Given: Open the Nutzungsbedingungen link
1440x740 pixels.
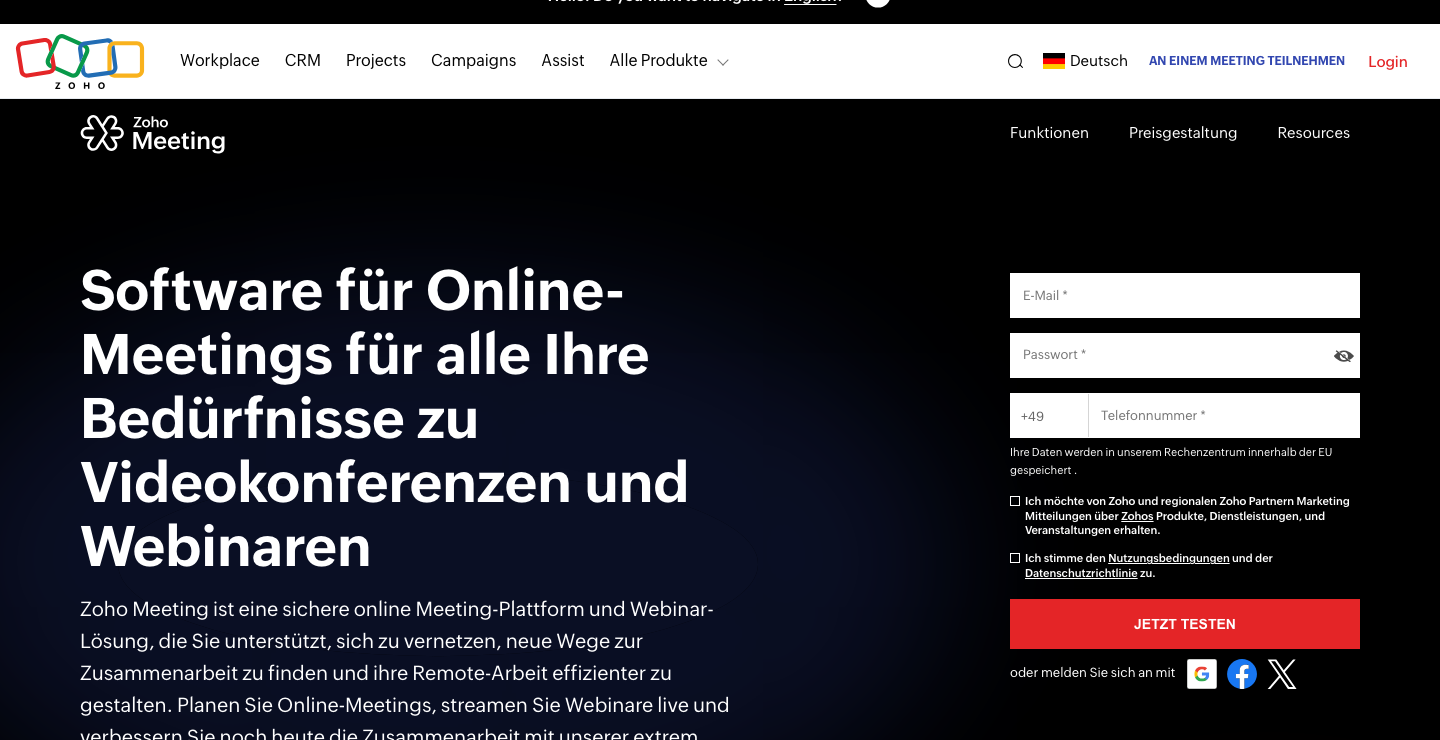Looking at the screenshot, I should (x=1169, y=558).
